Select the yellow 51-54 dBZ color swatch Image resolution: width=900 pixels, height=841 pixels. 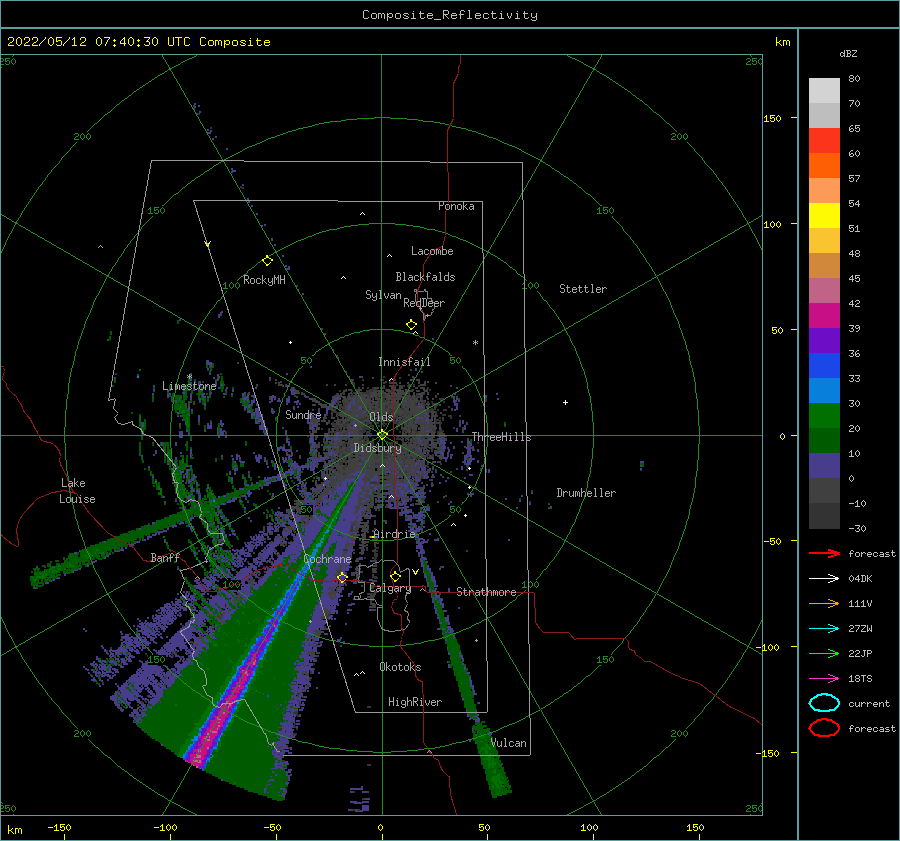pyautogui.click(x=824, y=216)
